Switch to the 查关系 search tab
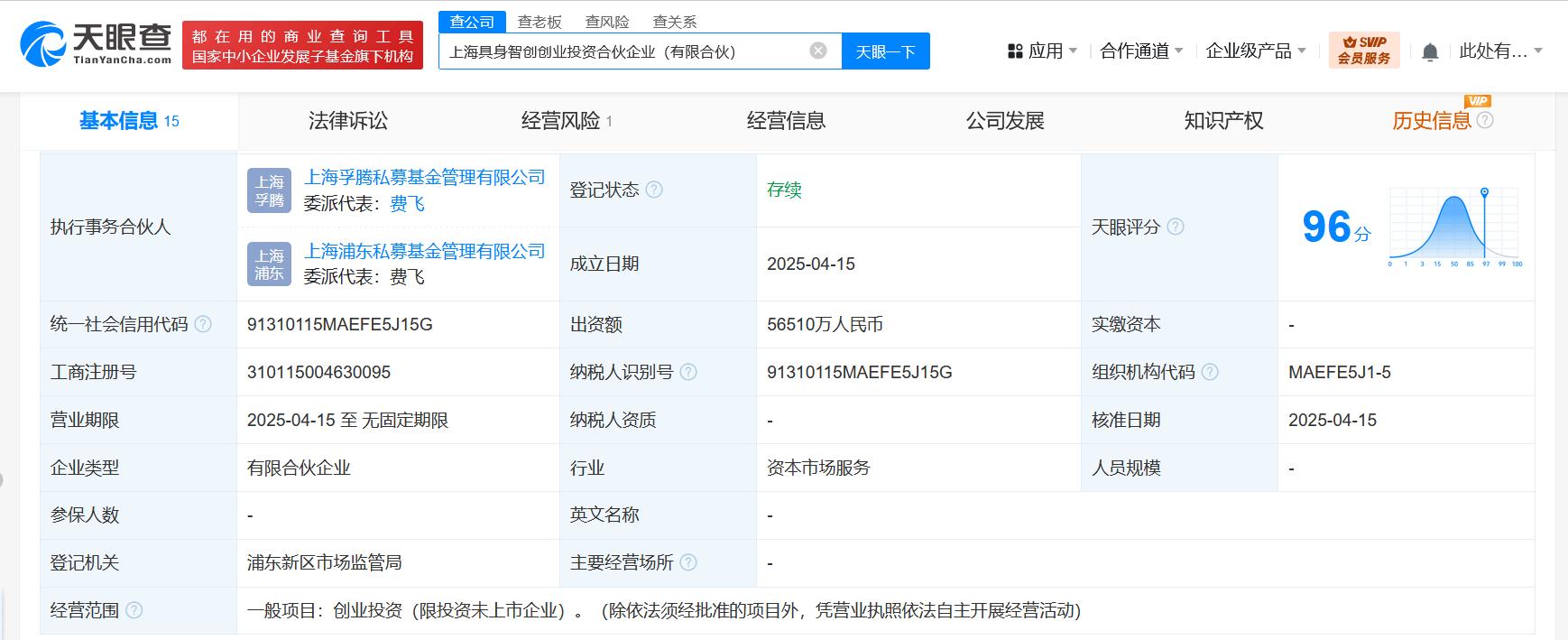 pyautogui.click(x=675, y=22)
